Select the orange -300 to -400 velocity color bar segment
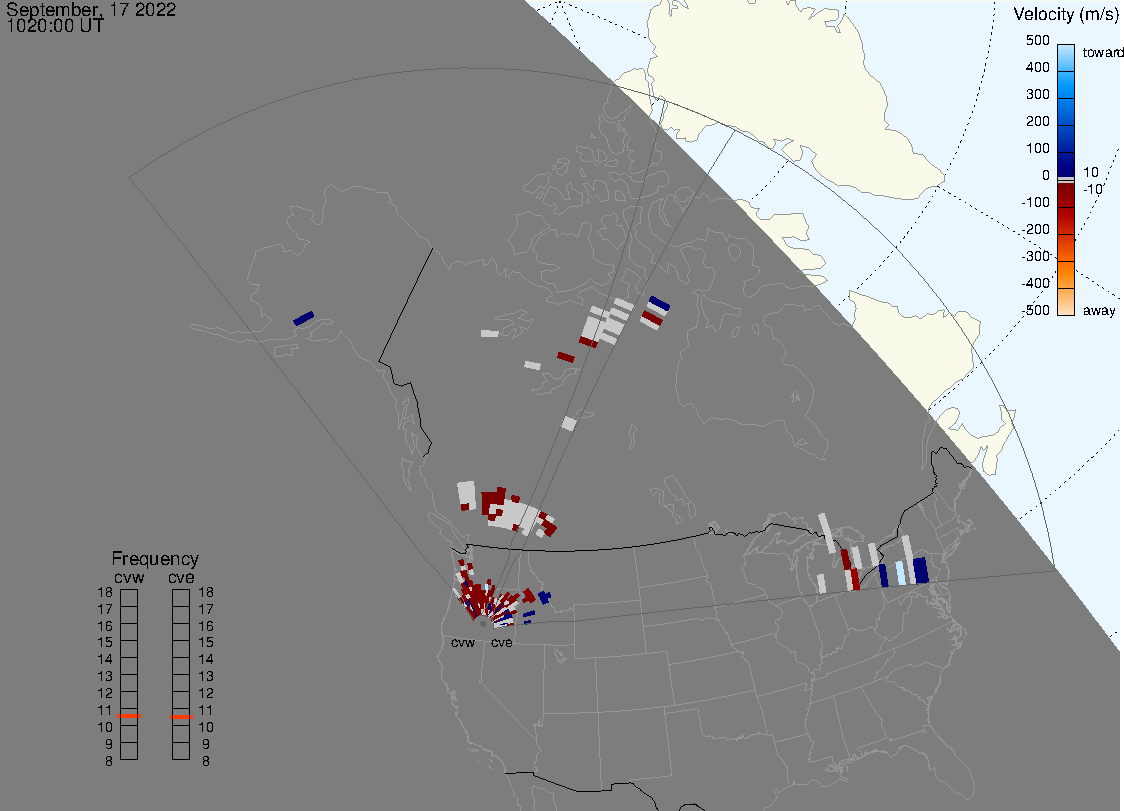 click(1066, 275)
